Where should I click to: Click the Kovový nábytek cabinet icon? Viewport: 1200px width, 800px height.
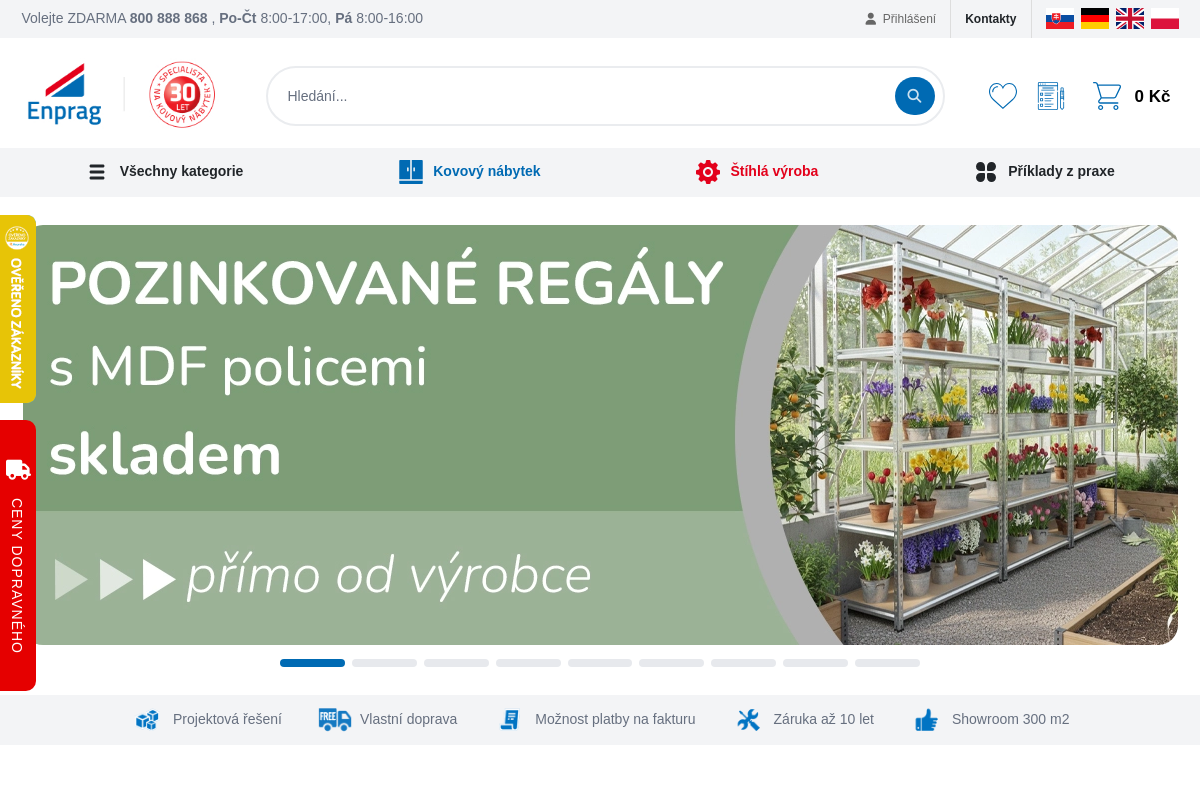pyautogui.click(x=410, y=171)
